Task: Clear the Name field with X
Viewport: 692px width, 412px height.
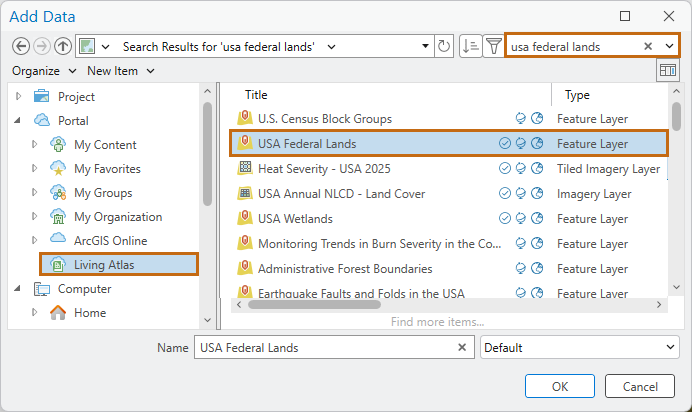Action: [x=462, y=348]
